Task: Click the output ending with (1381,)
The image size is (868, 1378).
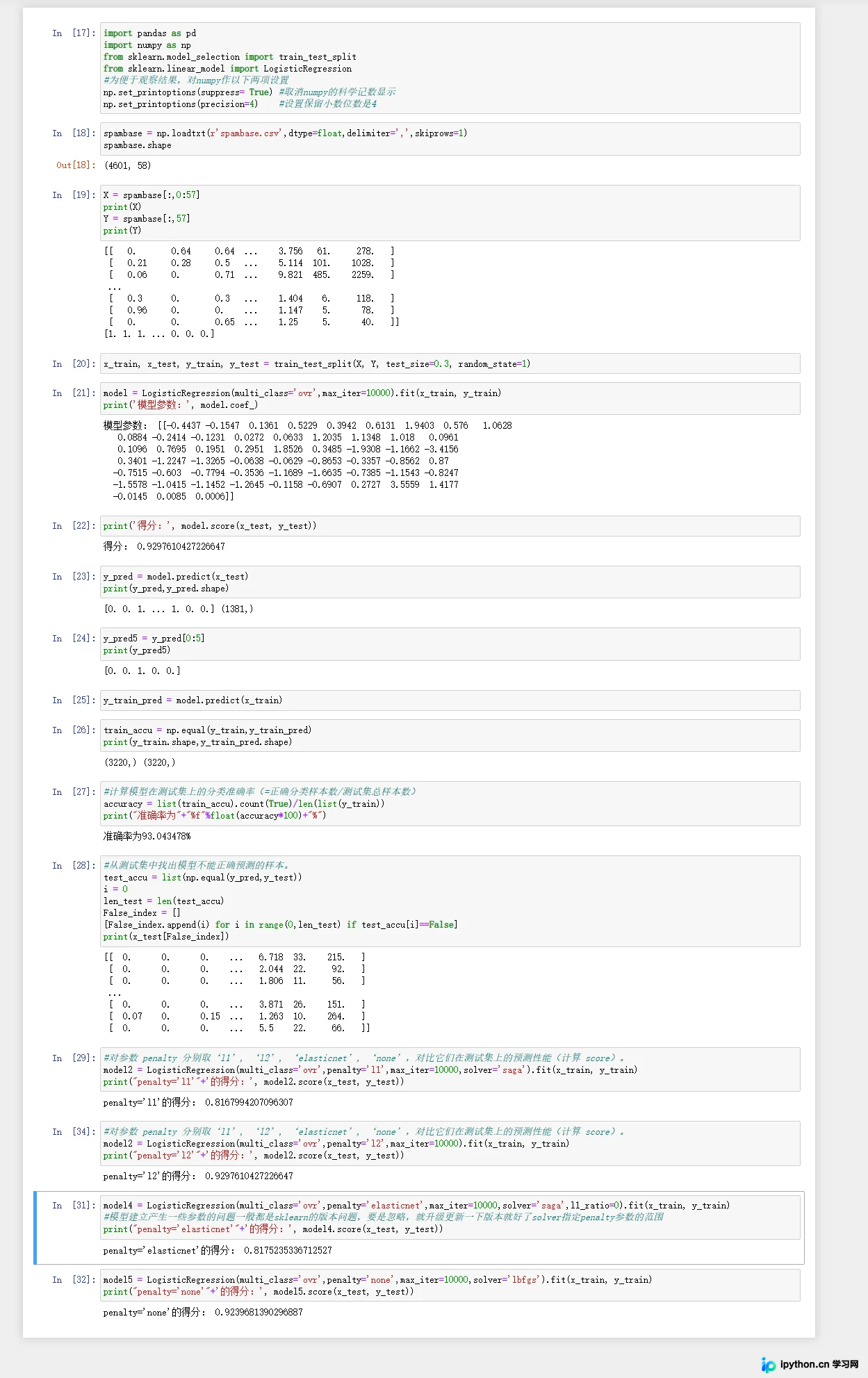Action: coord(179,609)
